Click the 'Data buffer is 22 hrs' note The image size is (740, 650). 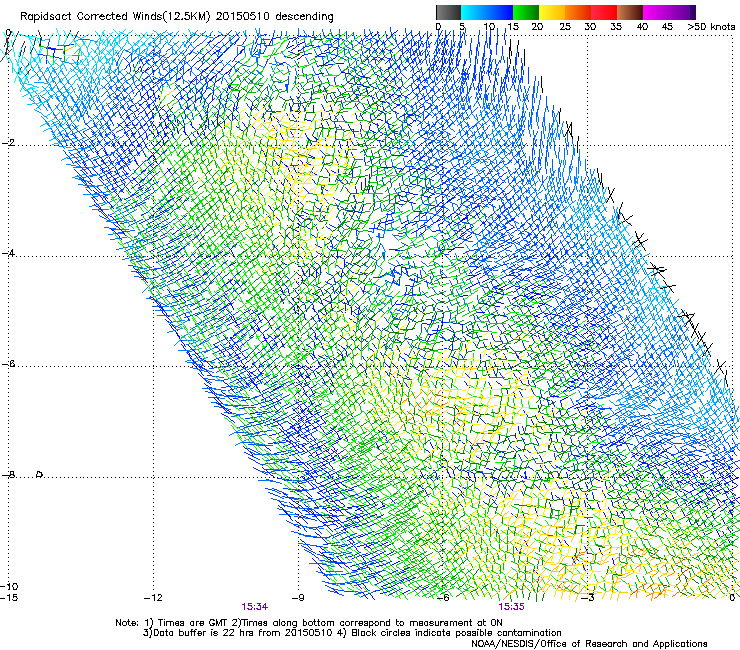238,633
